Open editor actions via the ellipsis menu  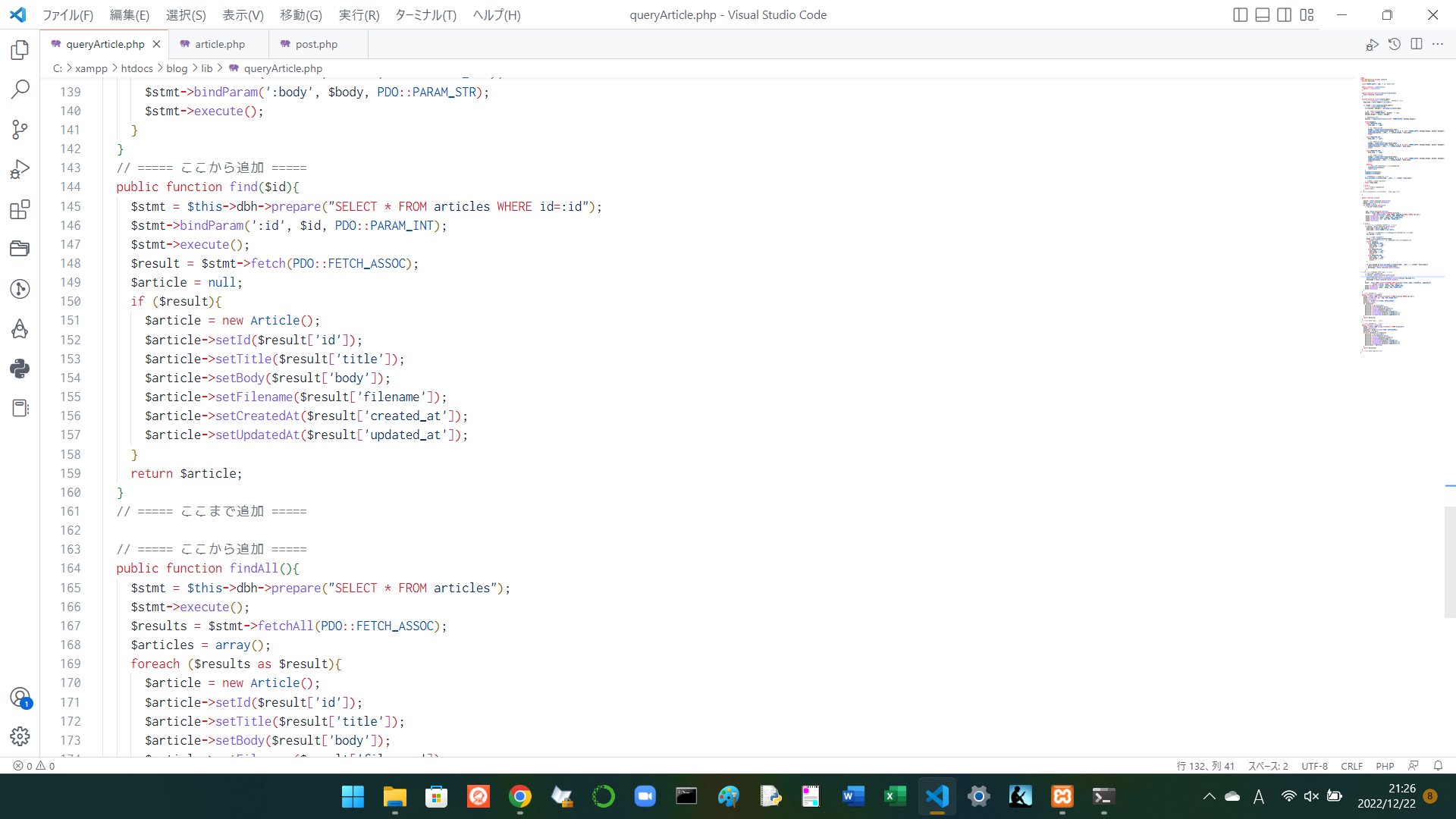[x=1439, y=44]
